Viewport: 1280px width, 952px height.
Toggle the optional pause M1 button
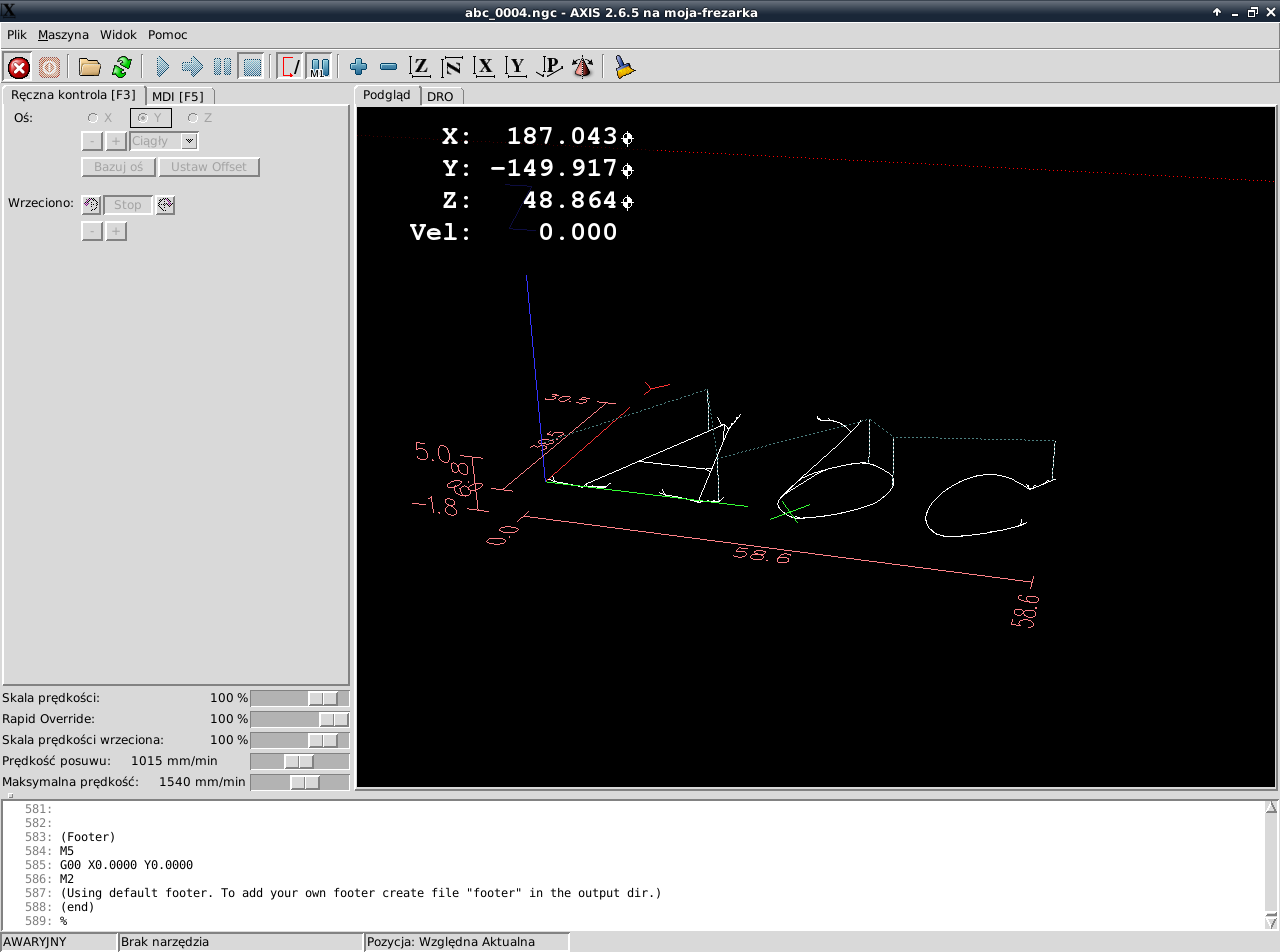[319, 67]
